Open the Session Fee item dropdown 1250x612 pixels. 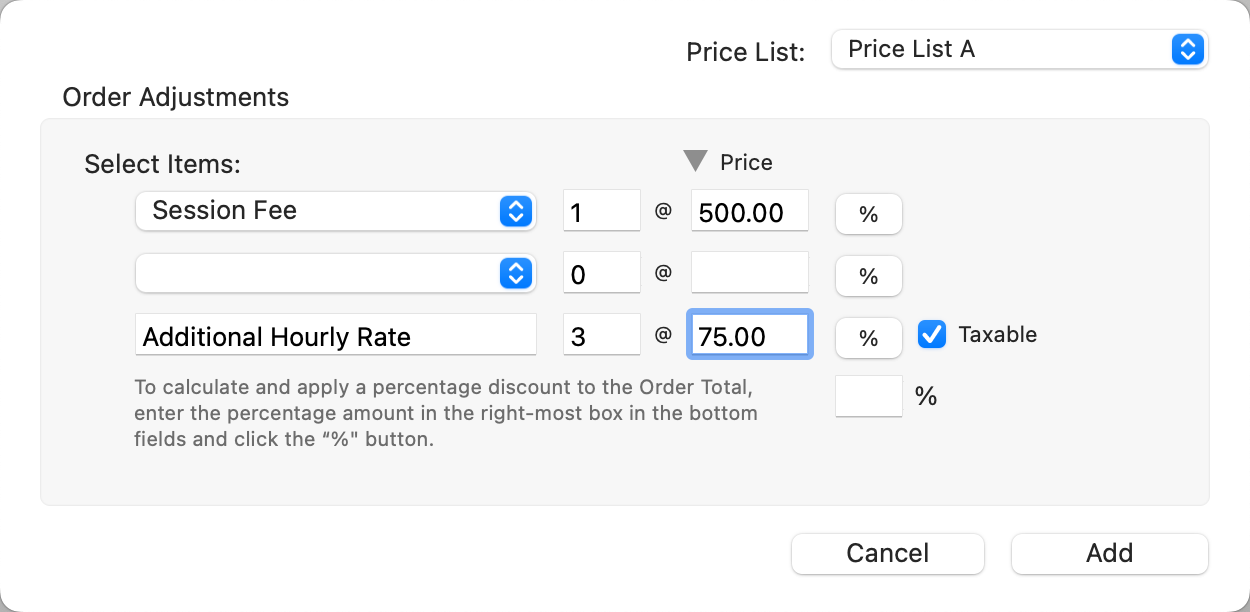pos(335,211)
